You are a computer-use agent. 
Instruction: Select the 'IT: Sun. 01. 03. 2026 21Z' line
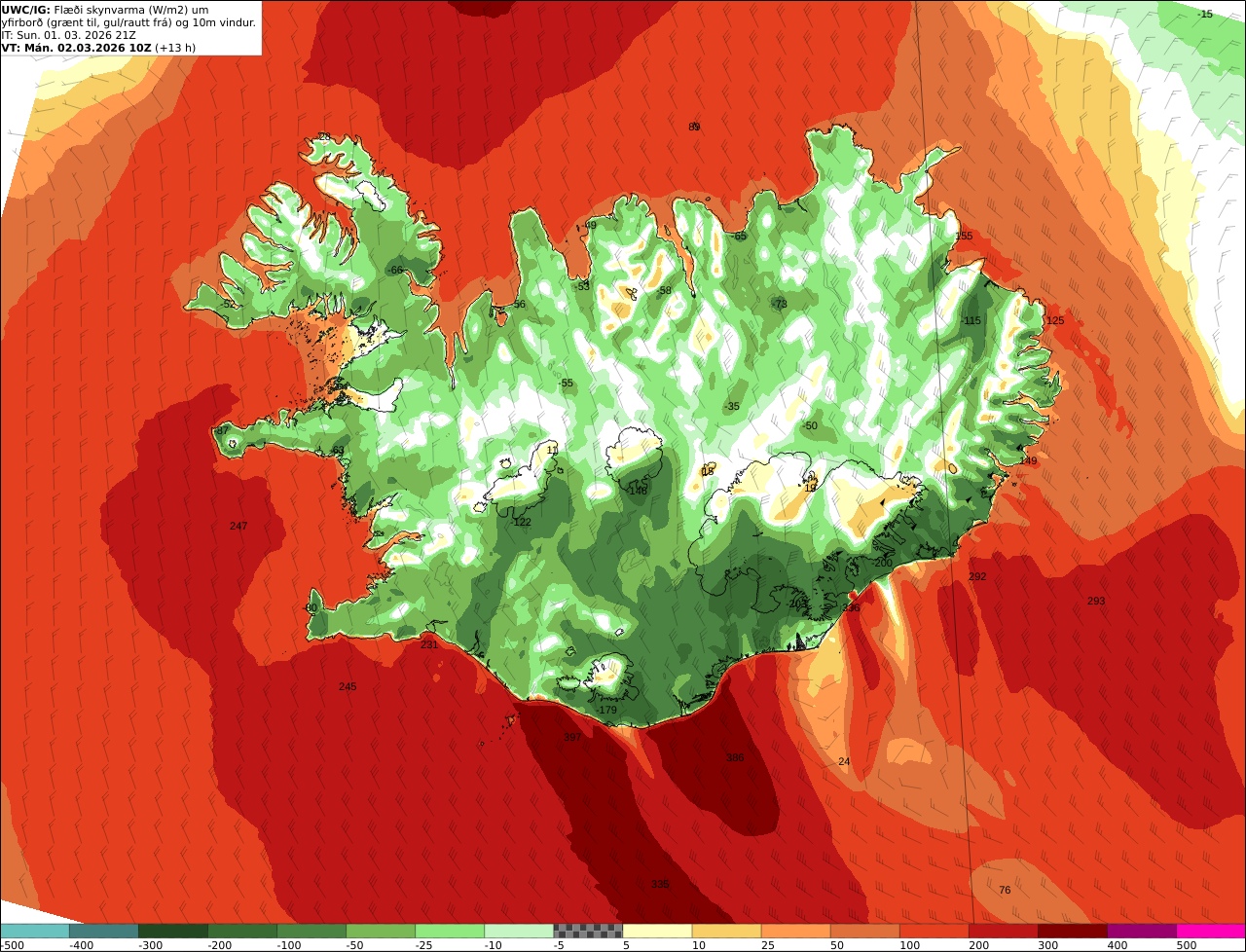point(62,35)
